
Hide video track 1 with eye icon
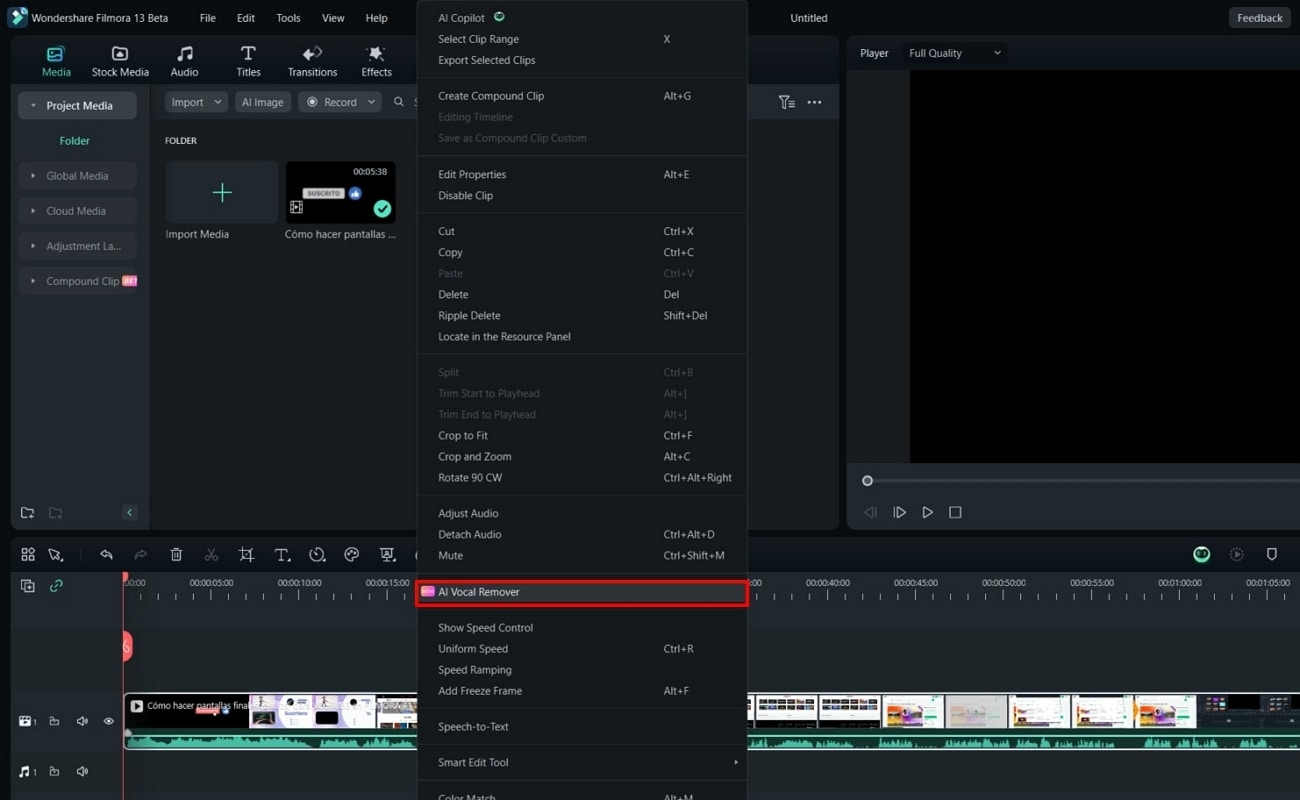108,721
